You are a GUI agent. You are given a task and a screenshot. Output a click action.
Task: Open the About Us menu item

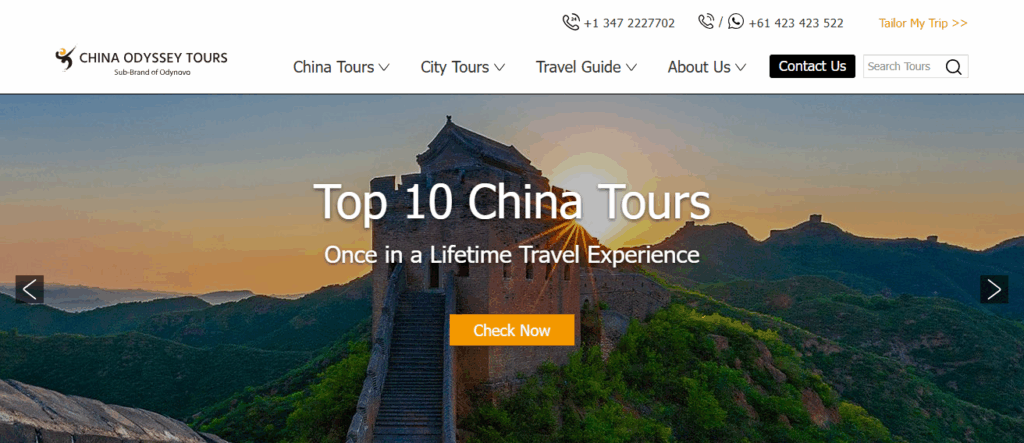tap(699, 67)
